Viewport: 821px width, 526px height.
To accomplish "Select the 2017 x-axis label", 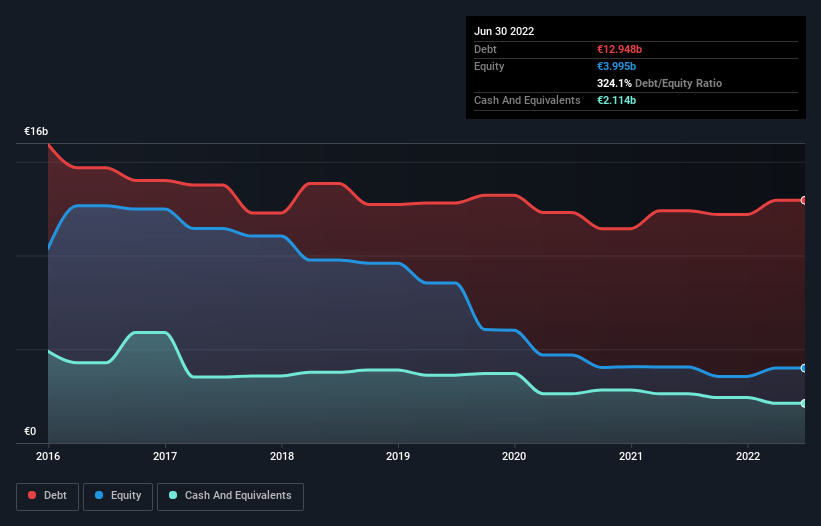I will point(165,456).
